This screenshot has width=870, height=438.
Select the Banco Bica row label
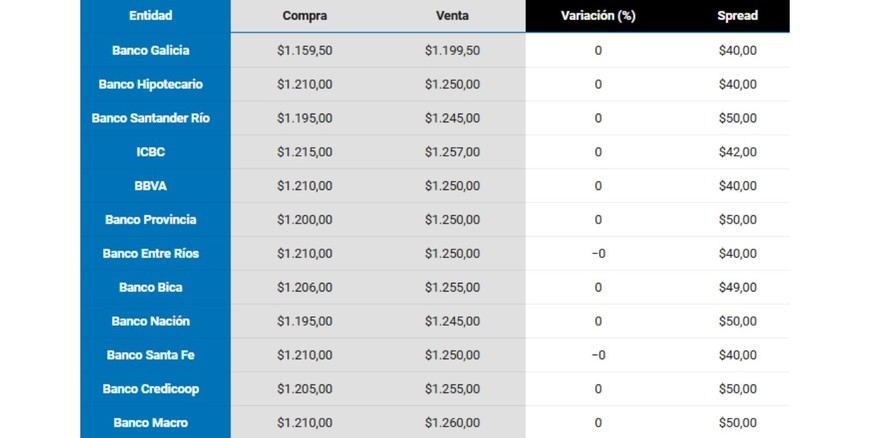(x=151, y=288)
